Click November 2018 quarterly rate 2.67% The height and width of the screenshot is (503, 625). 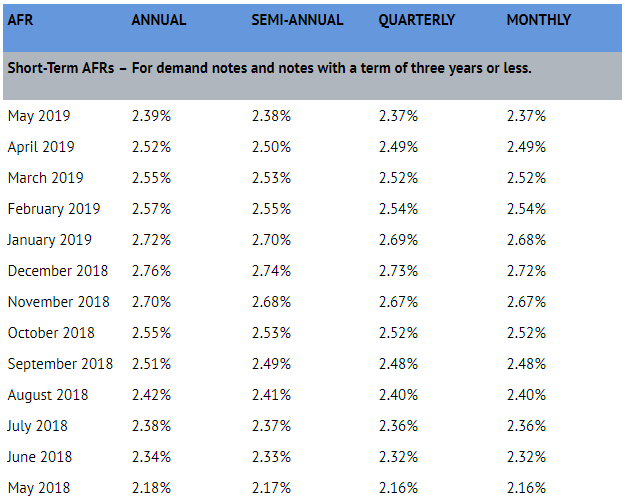398,302
